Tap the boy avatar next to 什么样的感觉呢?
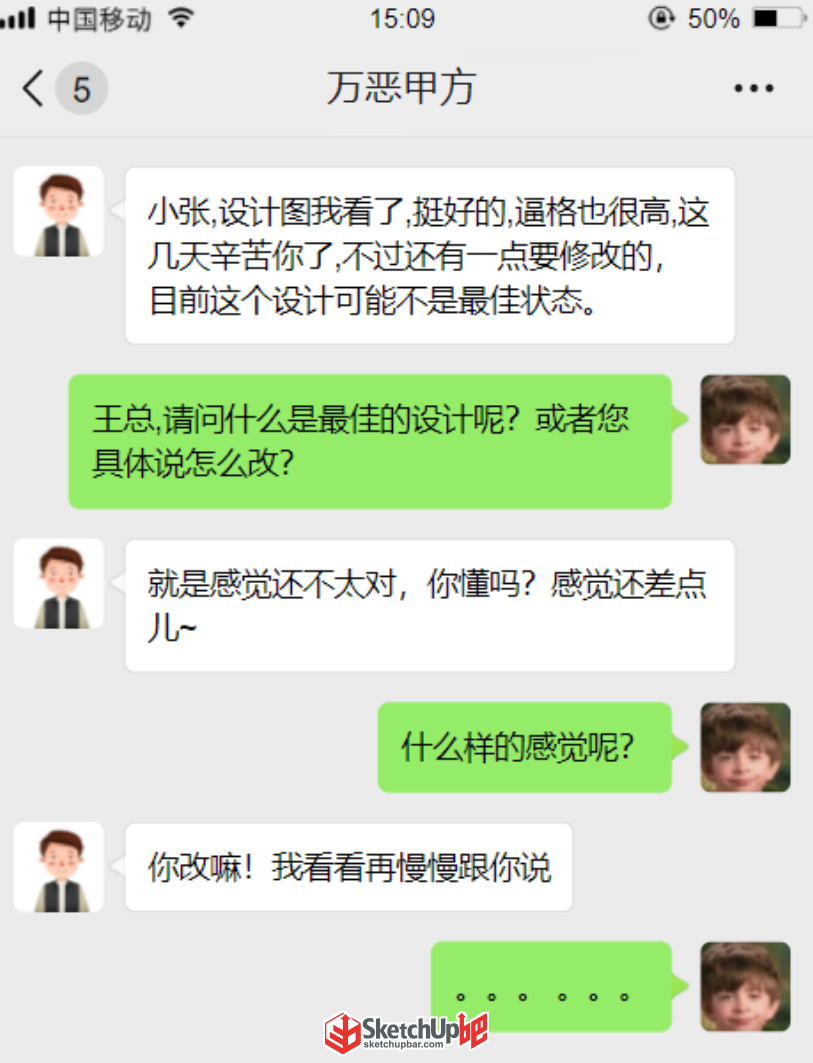The height and width of the screenshot is (1063, 813). coord(745,747)
